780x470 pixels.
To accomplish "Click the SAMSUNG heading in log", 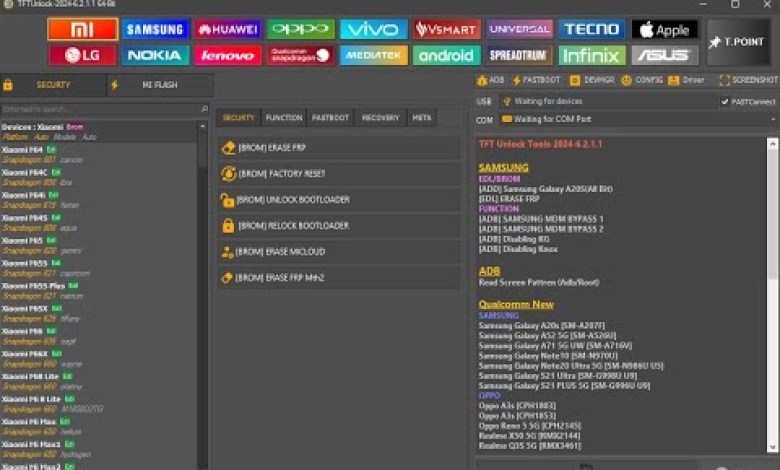I will tap(503, 168).
